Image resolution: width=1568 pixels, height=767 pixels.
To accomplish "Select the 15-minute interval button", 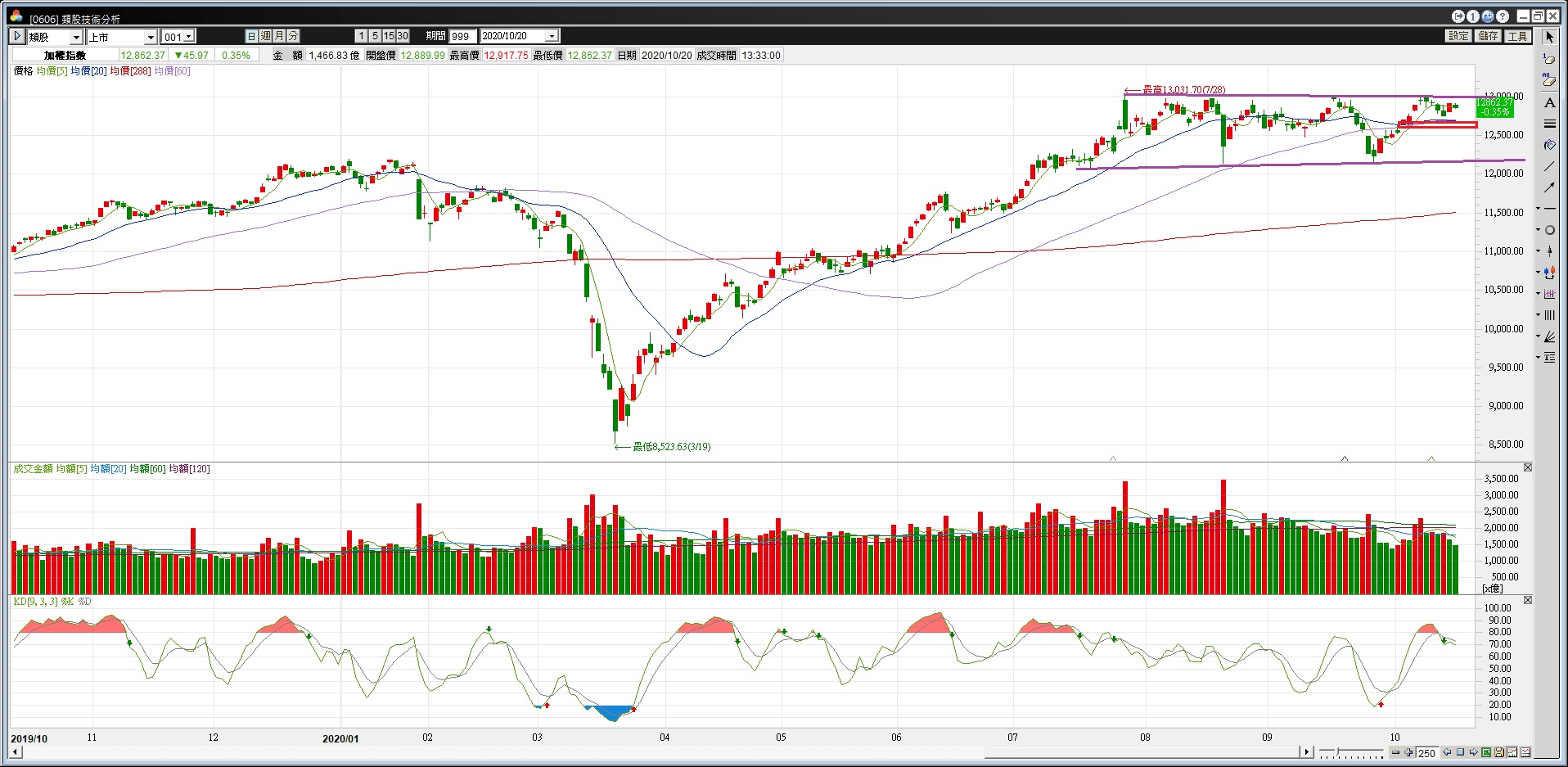I will click(389, 36).
